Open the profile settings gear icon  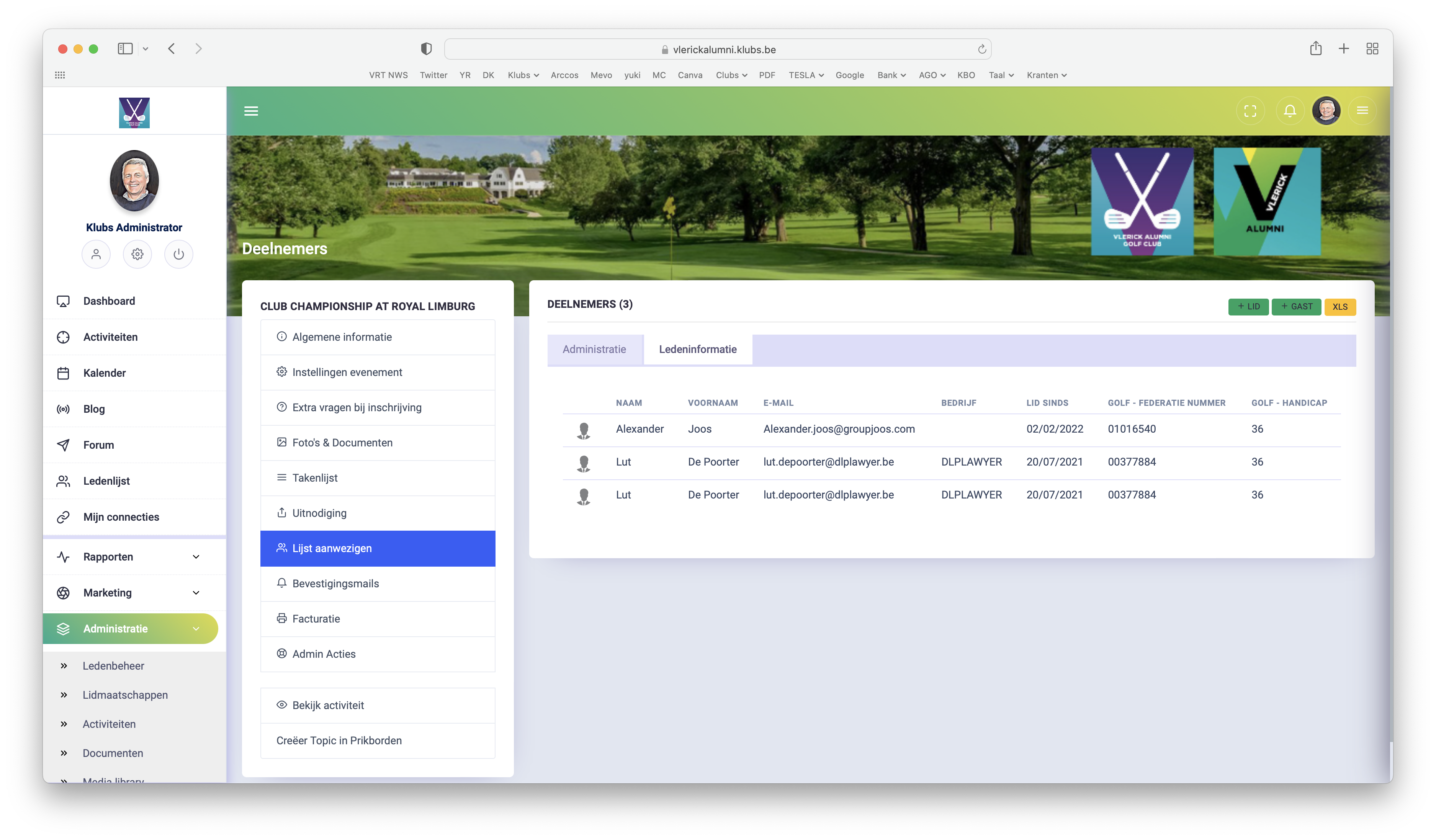tap(137, 254)
